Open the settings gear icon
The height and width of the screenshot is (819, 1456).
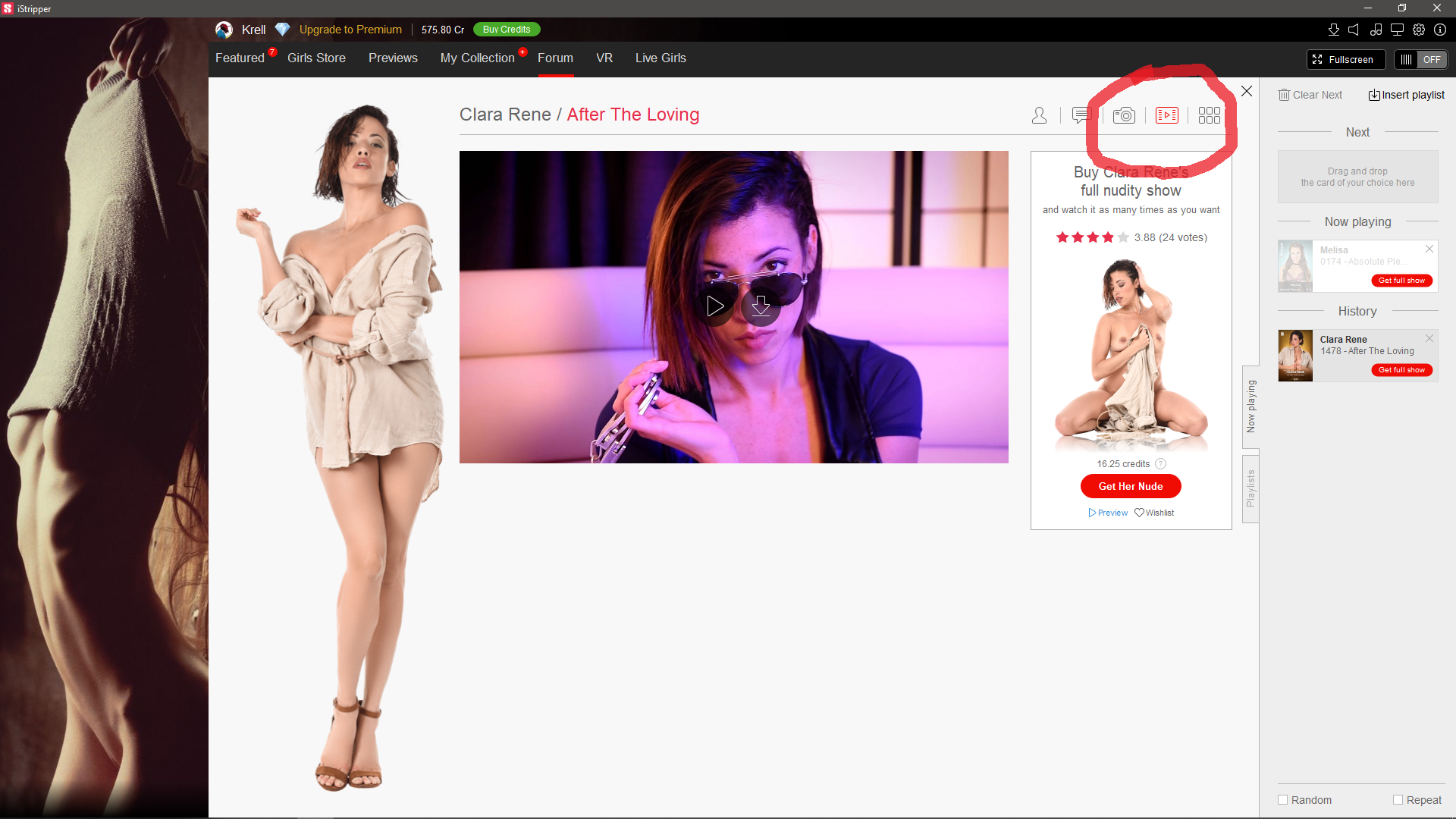pyautogui.click(x=1419, y=30)
